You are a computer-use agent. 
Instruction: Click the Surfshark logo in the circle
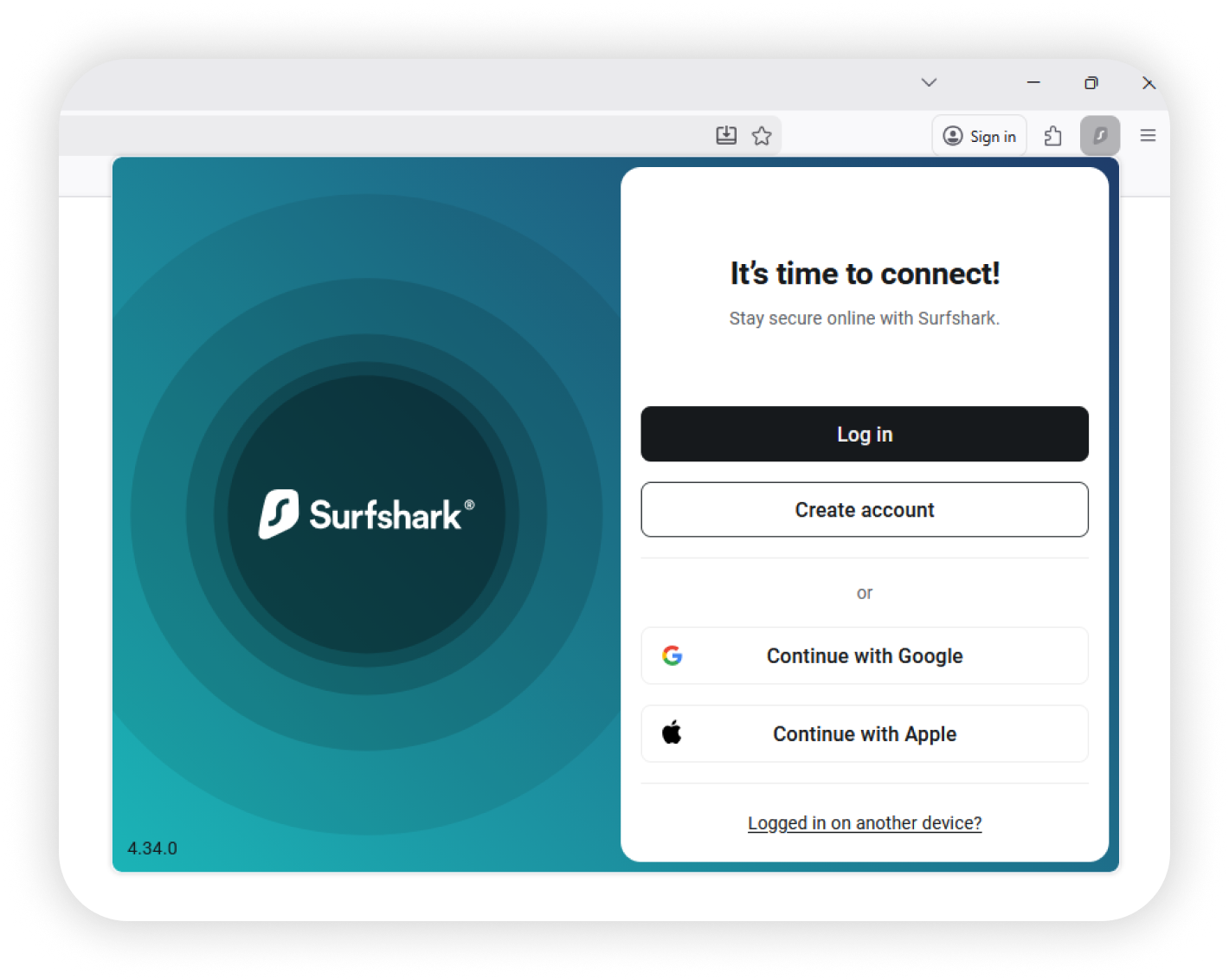366,514
